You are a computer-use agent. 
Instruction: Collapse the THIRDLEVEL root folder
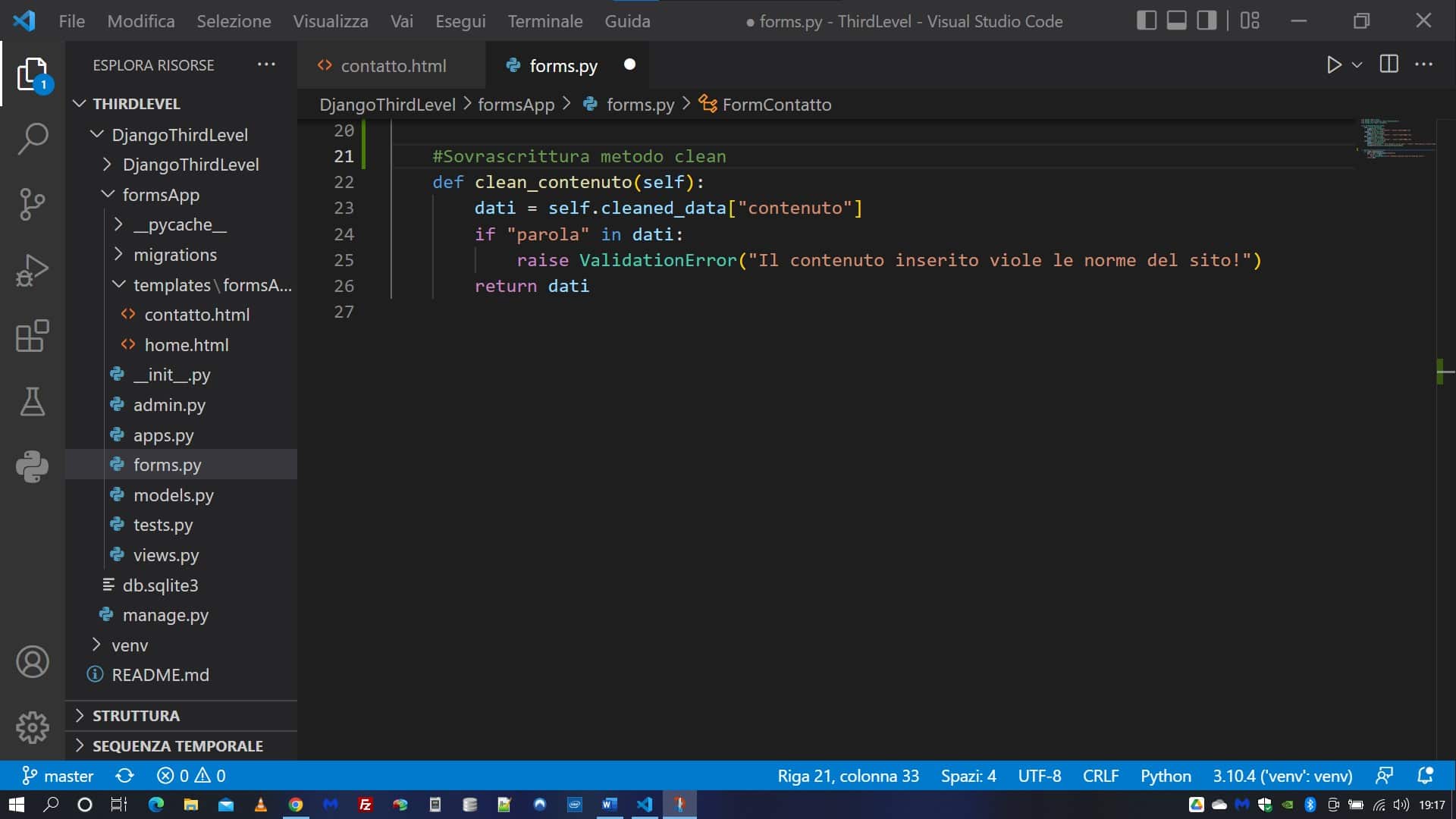pyautogui.click(x=80, y=104)
